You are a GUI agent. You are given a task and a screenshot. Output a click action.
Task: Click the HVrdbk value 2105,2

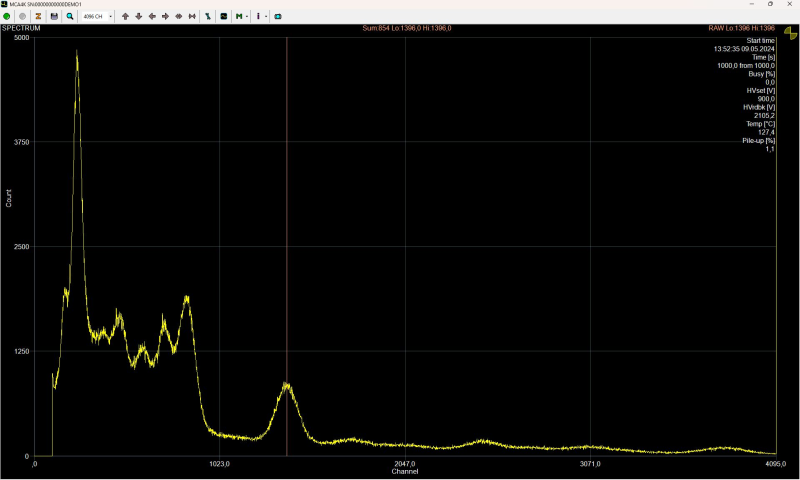click(764, 116)
